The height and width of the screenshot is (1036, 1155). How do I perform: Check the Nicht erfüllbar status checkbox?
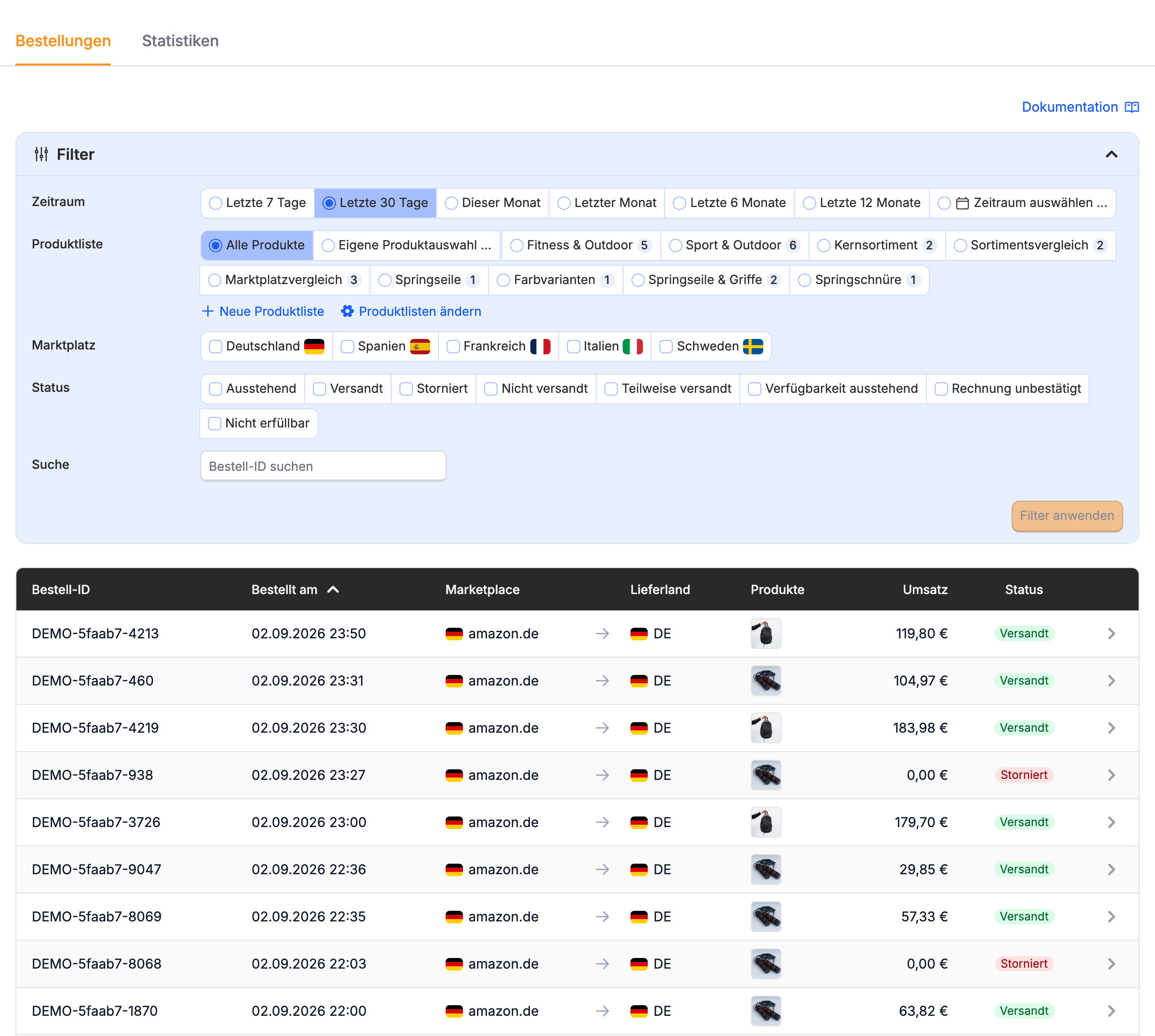215,424
